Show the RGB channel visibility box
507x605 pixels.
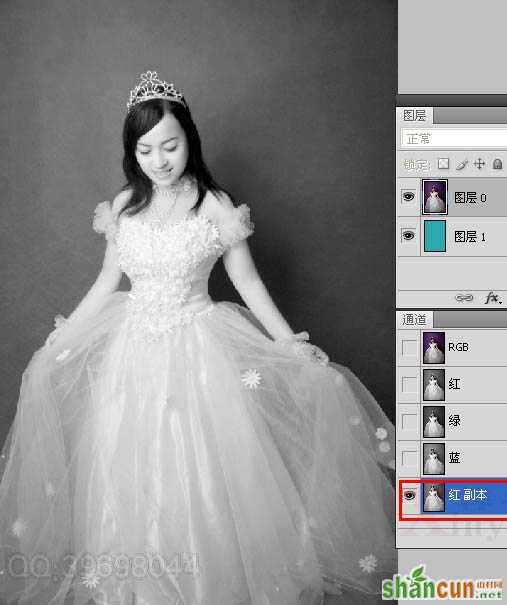point(409,347)
